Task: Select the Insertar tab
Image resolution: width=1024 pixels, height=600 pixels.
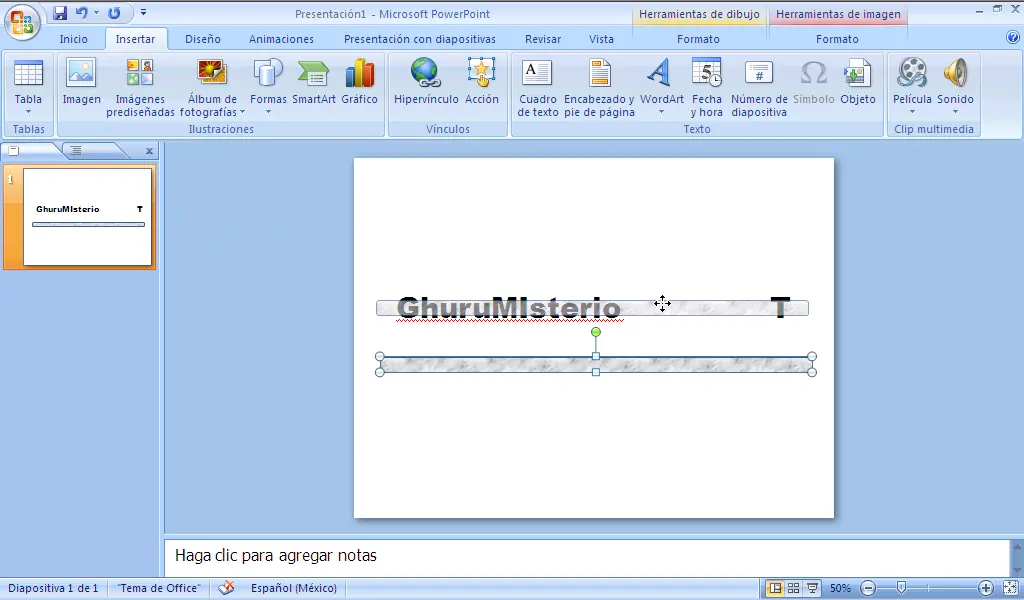Action: point(135,39)
